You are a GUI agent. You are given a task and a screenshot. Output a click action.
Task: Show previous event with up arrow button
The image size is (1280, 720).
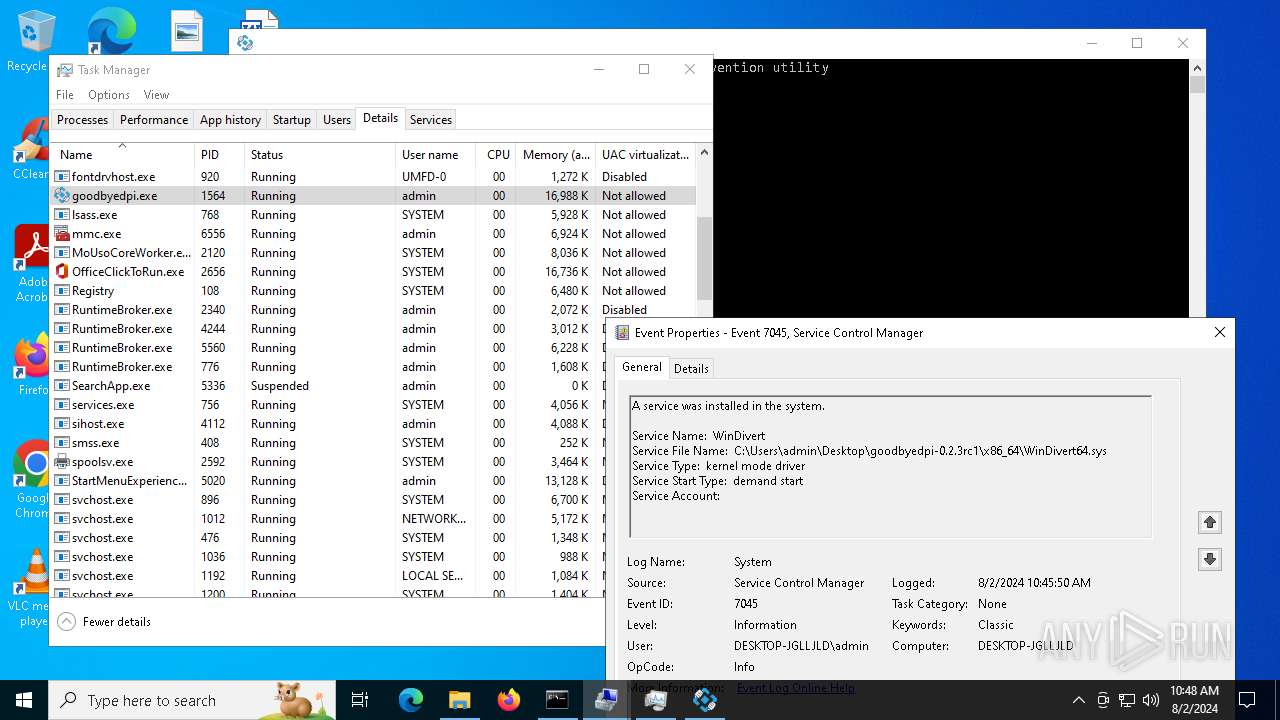click(x=1210, y=522)
